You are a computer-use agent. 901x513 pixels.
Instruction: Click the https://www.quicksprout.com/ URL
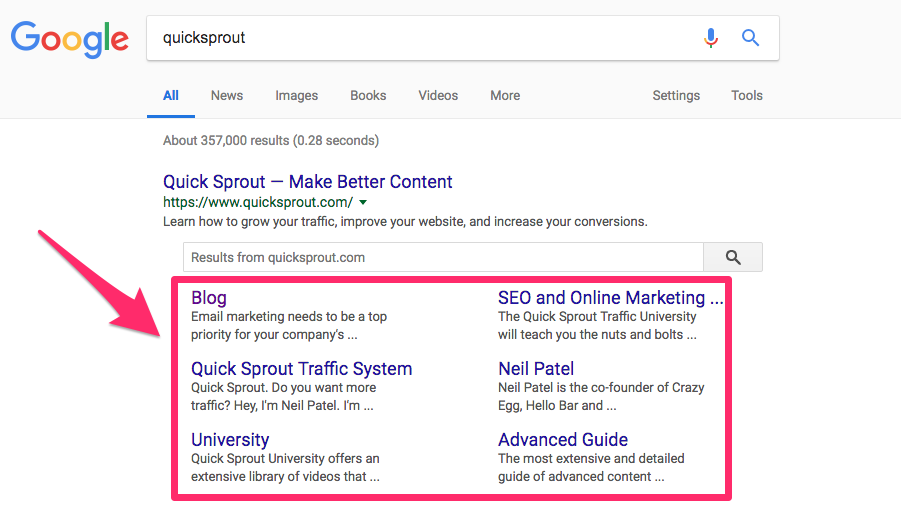coord(257,202)
